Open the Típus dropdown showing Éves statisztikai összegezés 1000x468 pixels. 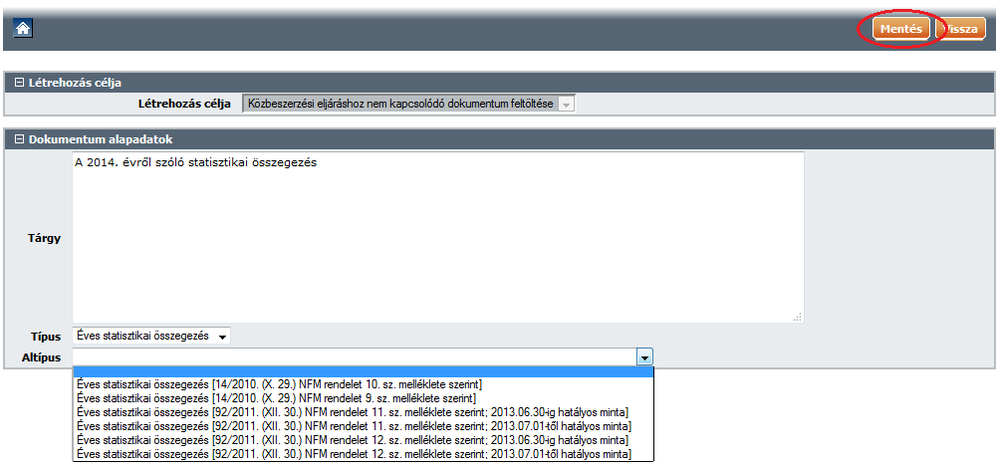(153, 336)
